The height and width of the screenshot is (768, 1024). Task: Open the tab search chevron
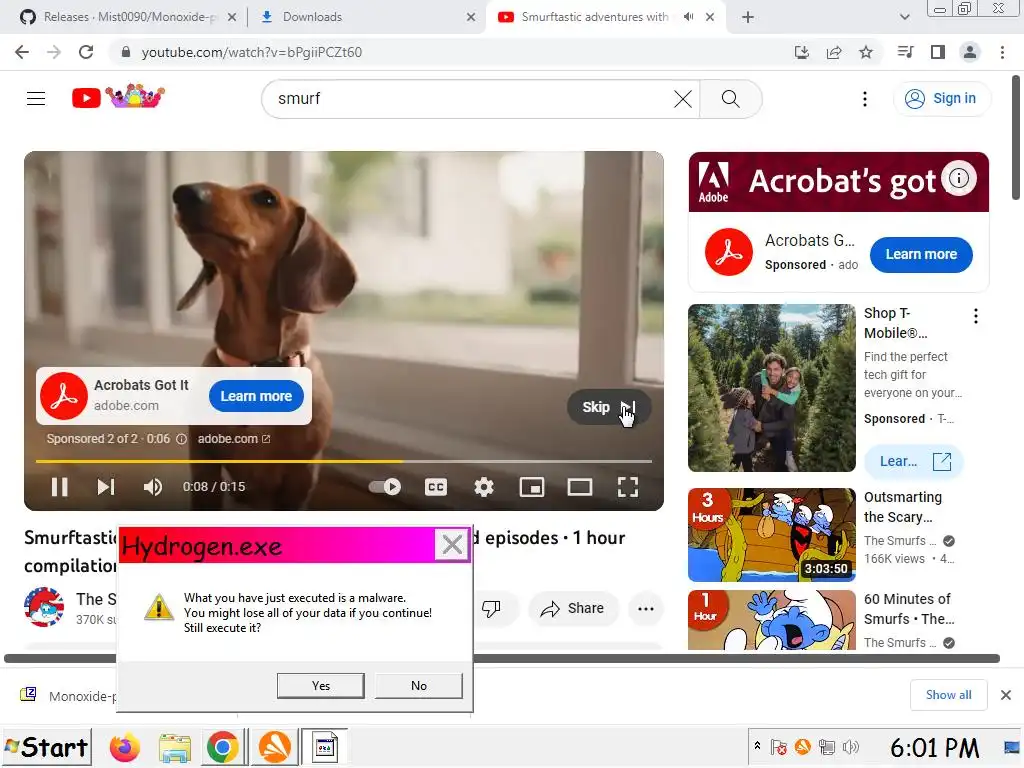pyautogui.click(x=904, y=17)
